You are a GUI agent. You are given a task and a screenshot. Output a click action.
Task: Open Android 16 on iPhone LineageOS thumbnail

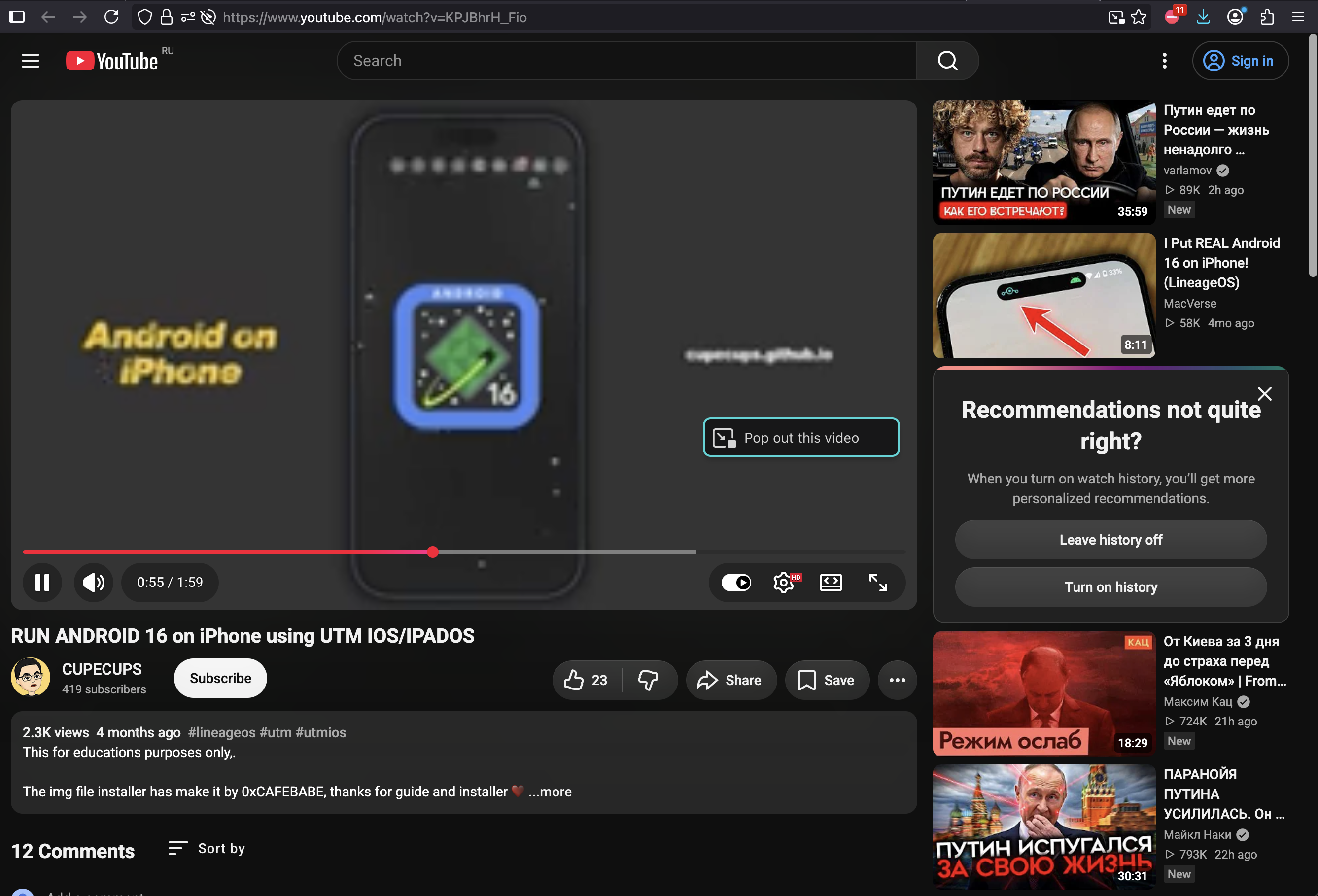[1044, 295]
